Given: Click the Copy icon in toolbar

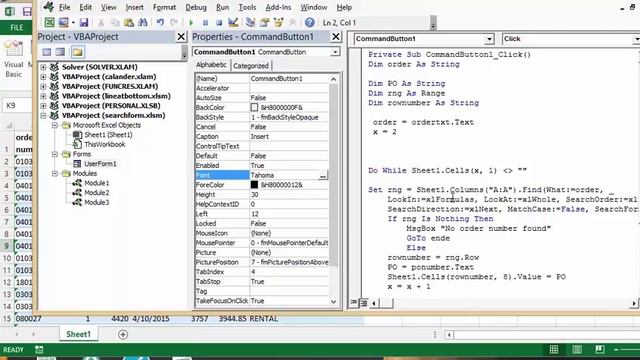Looking at the screenshot, I should tap(115, 22).
